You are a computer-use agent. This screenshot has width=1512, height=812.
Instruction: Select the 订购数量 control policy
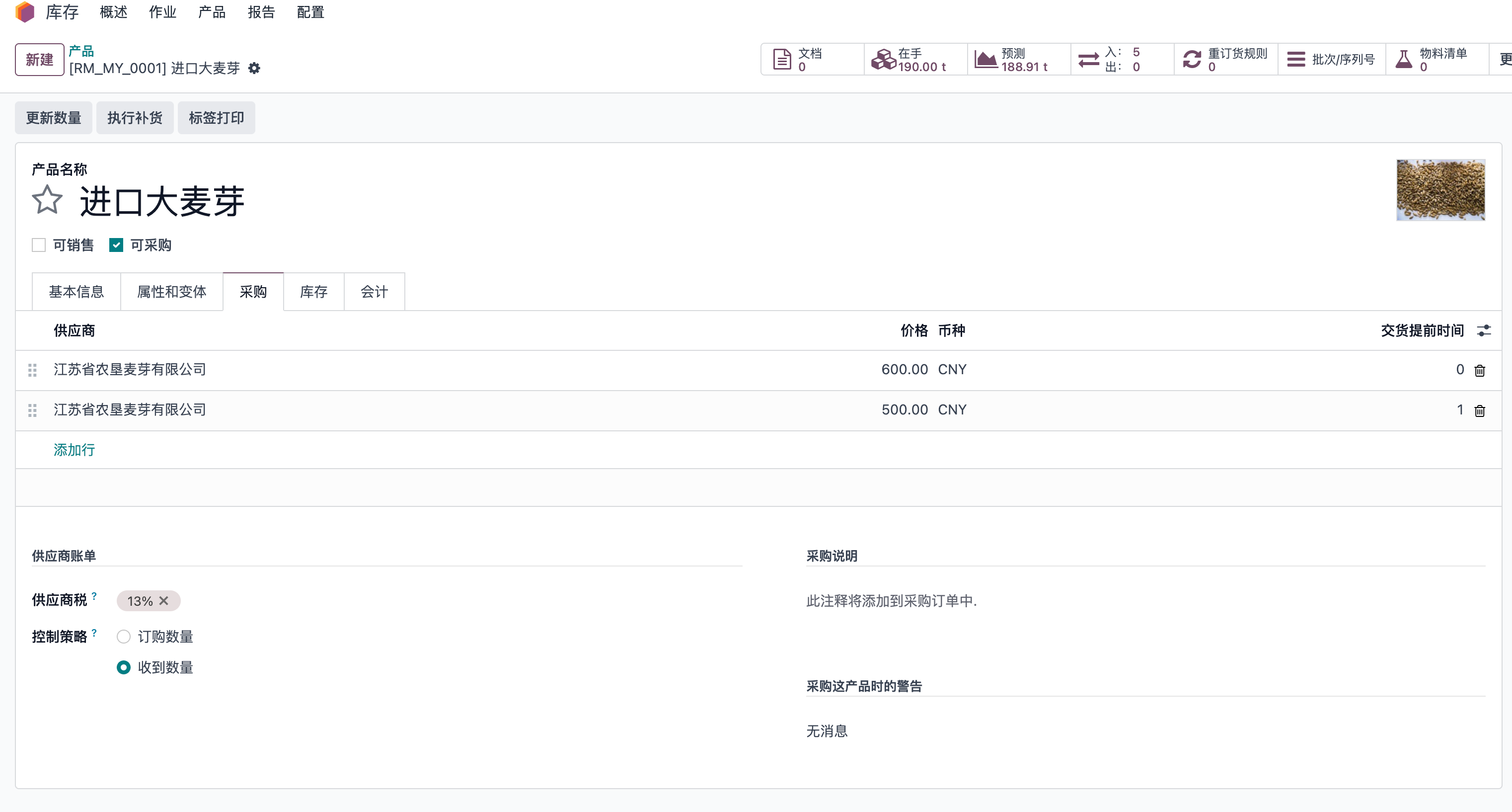click(123, 637)
